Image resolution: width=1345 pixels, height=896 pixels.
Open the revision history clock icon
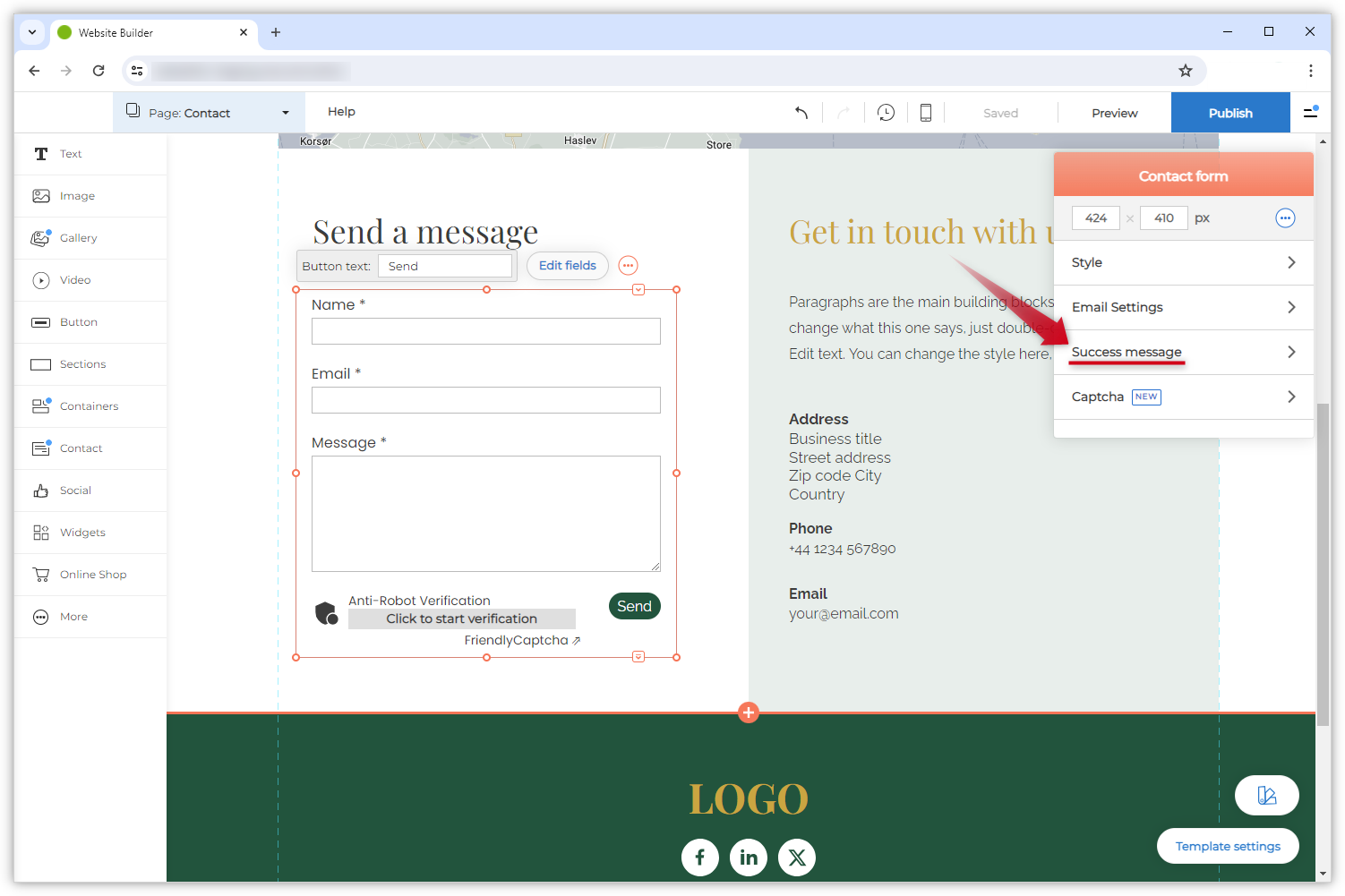pyautogui.click(x=886, y=113)
